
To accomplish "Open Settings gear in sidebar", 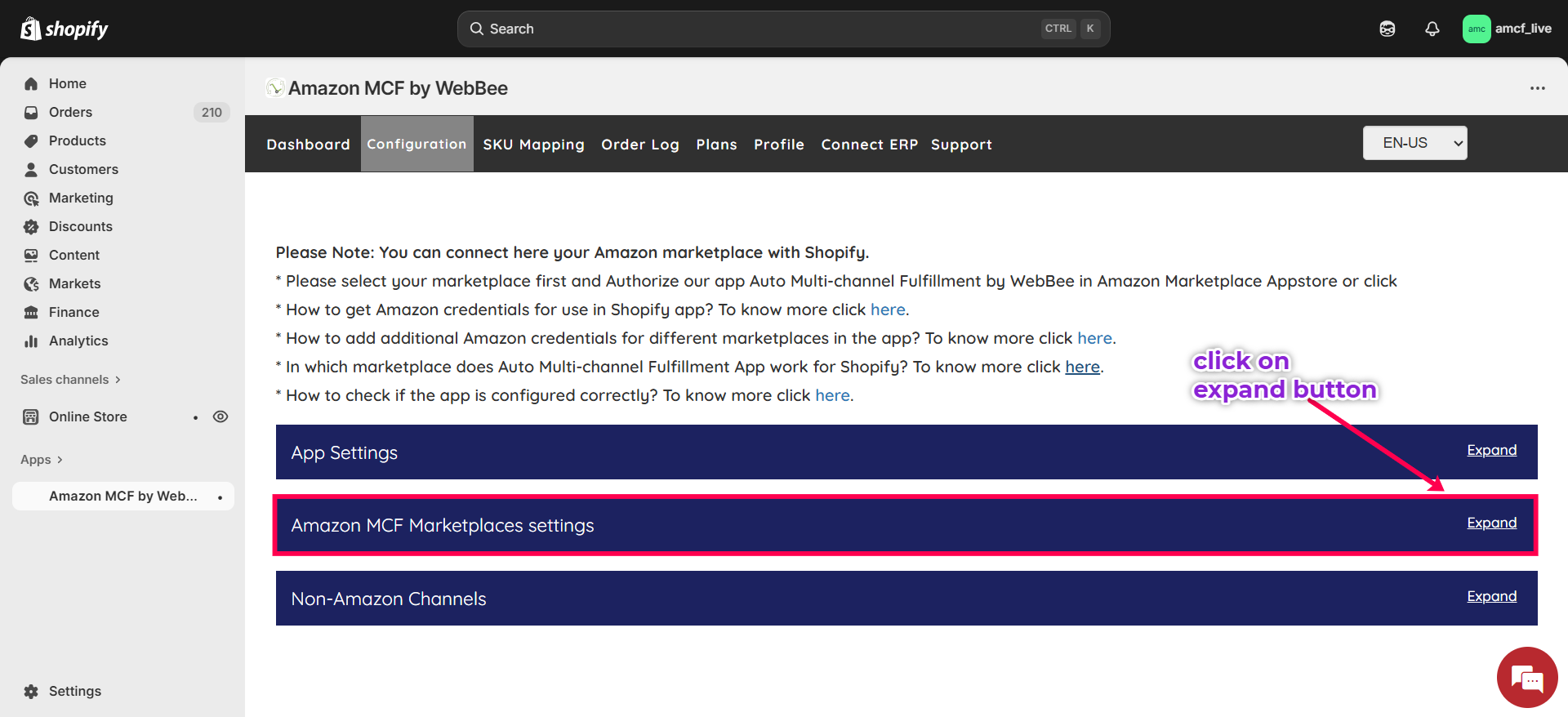I will tap(31, 691).
